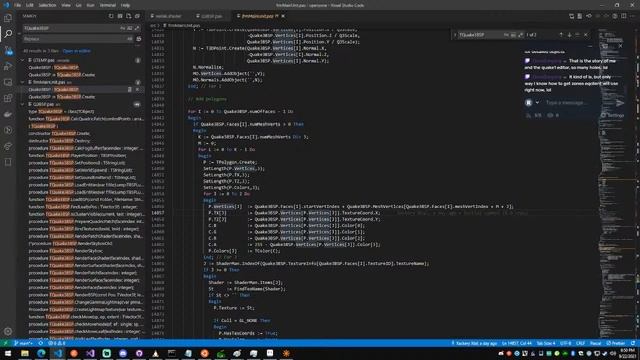Clear the search results
Viewport: 640px width, 360px height.
120,16
